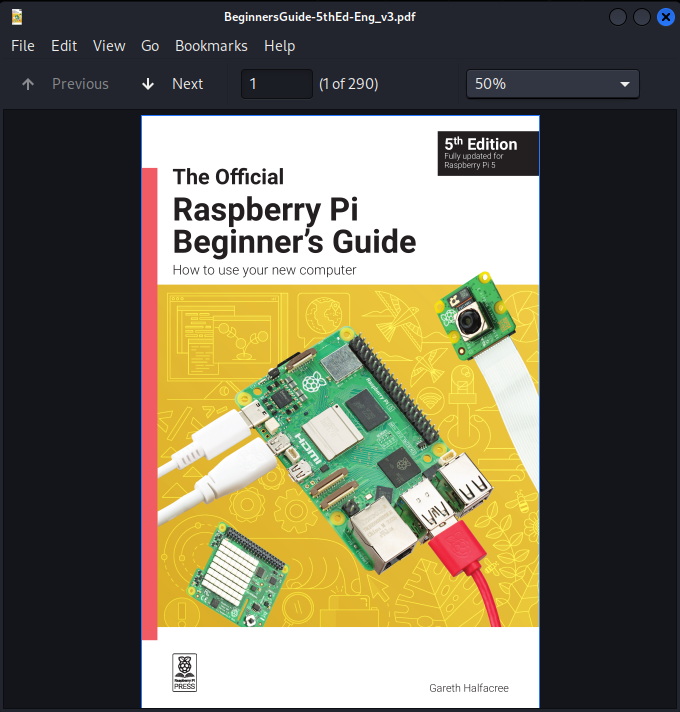Viewport: 680px width, 712px height.
Task: Open the Go menu
Action: (x=150, y=46)
